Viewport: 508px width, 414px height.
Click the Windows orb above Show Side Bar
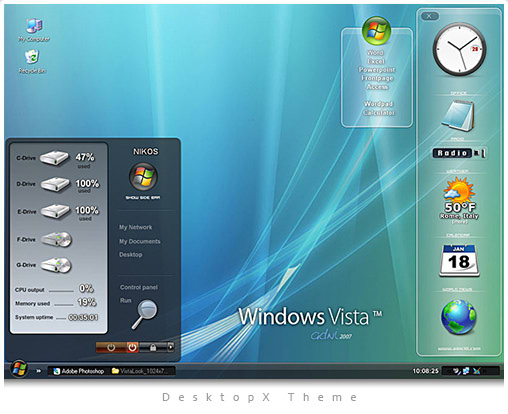coord(143,177)
